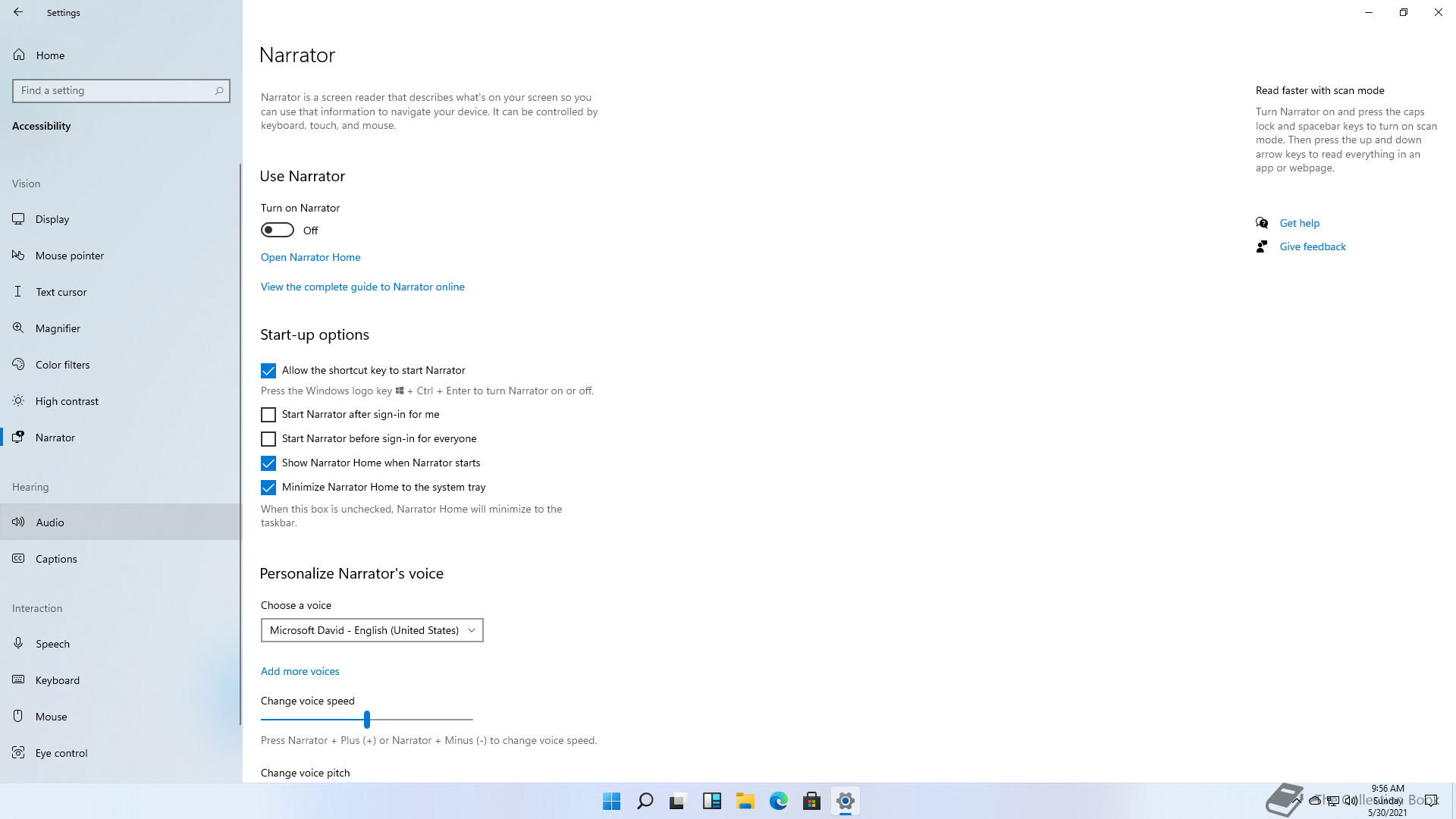This screenshot has height=819, width=1456.
Task: Launch Microsoft Edge from taskbar
Action: (x=779, y=801)
